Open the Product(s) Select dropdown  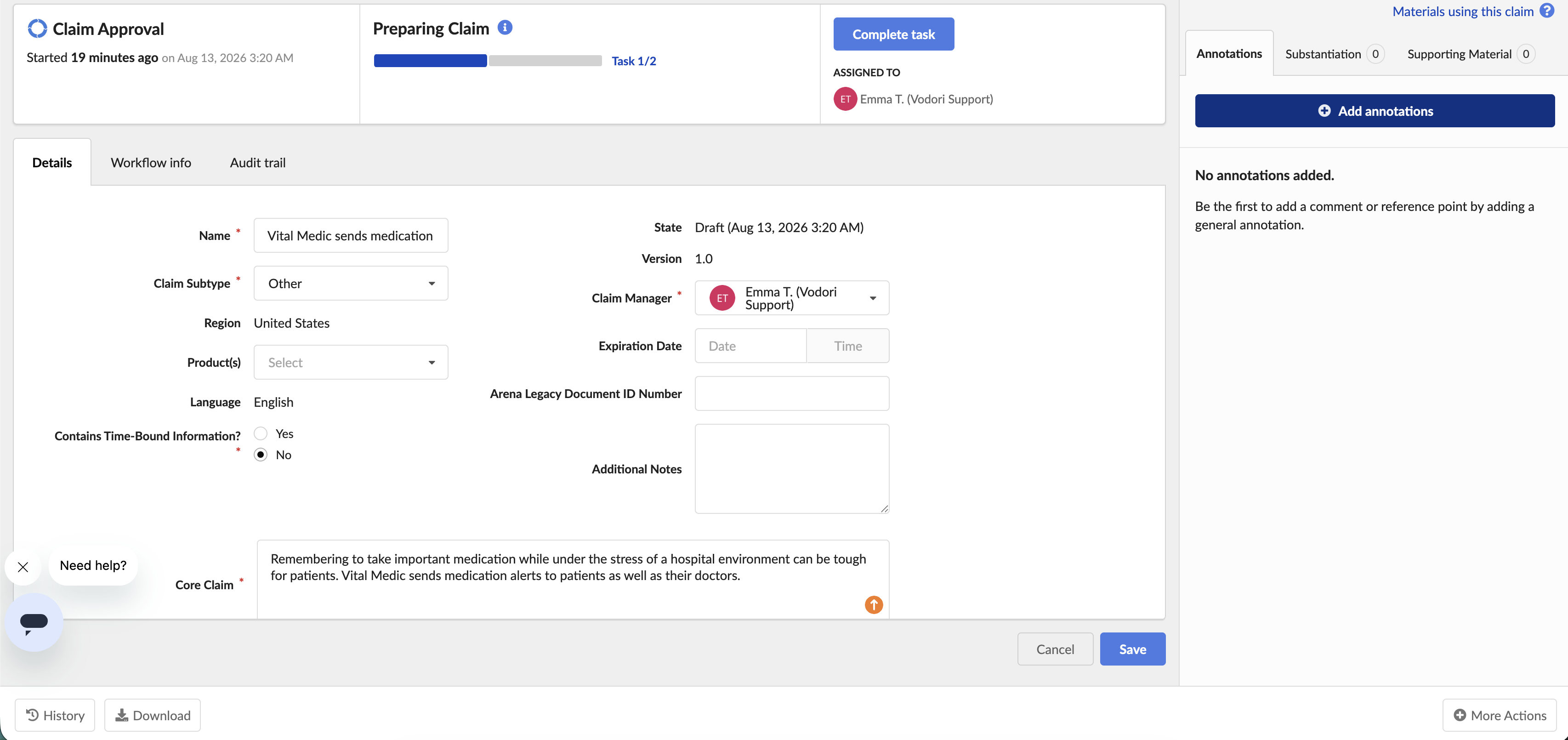351,362
